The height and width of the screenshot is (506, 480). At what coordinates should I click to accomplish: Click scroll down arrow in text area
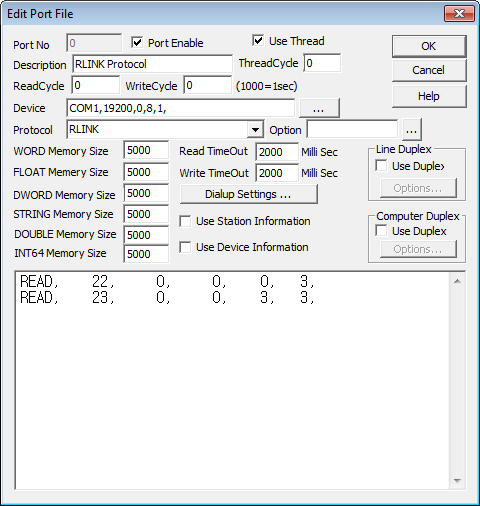point(457,481)
